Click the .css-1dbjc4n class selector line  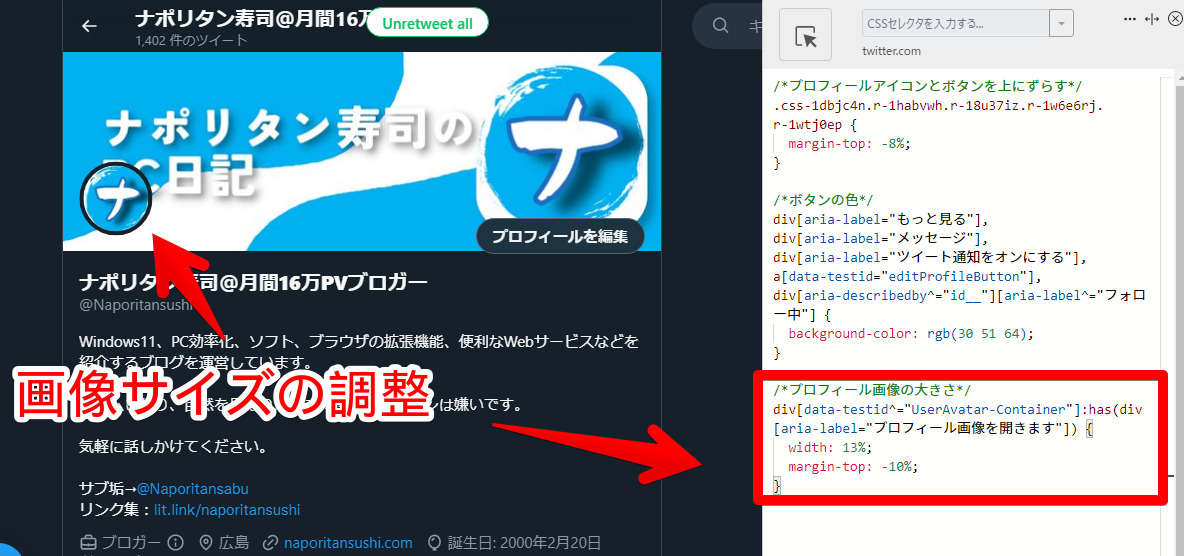tap(938, 104)
